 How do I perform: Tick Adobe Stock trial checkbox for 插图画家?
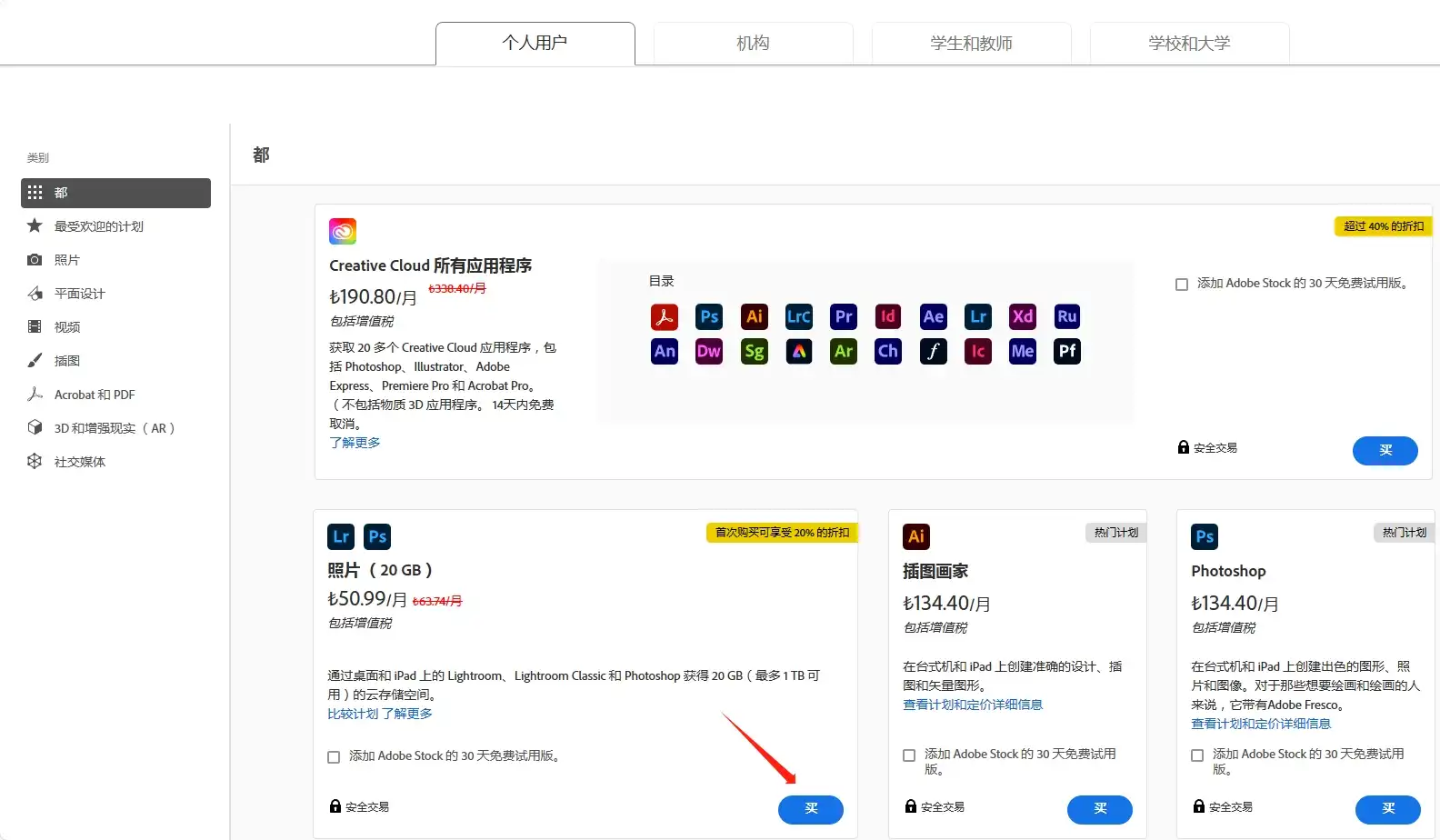[909, 755]
